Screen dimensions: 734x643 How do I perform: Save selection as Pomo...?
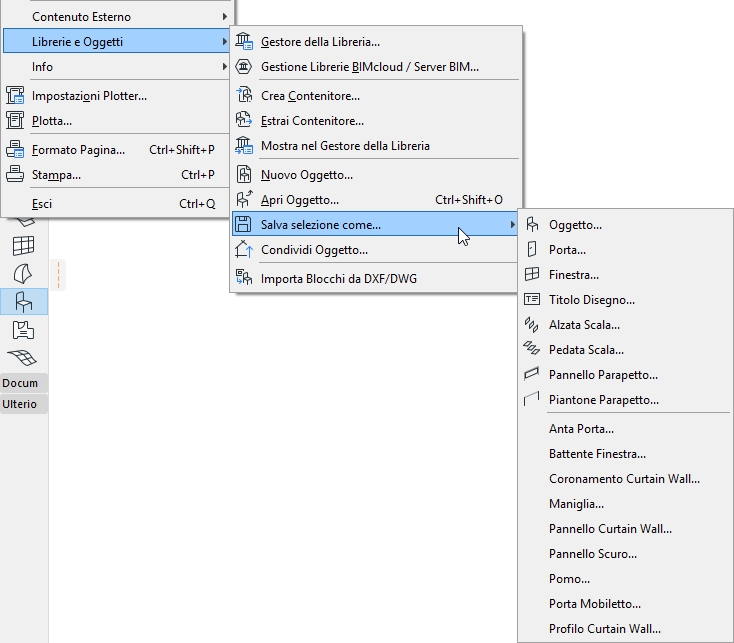(626, 578)
